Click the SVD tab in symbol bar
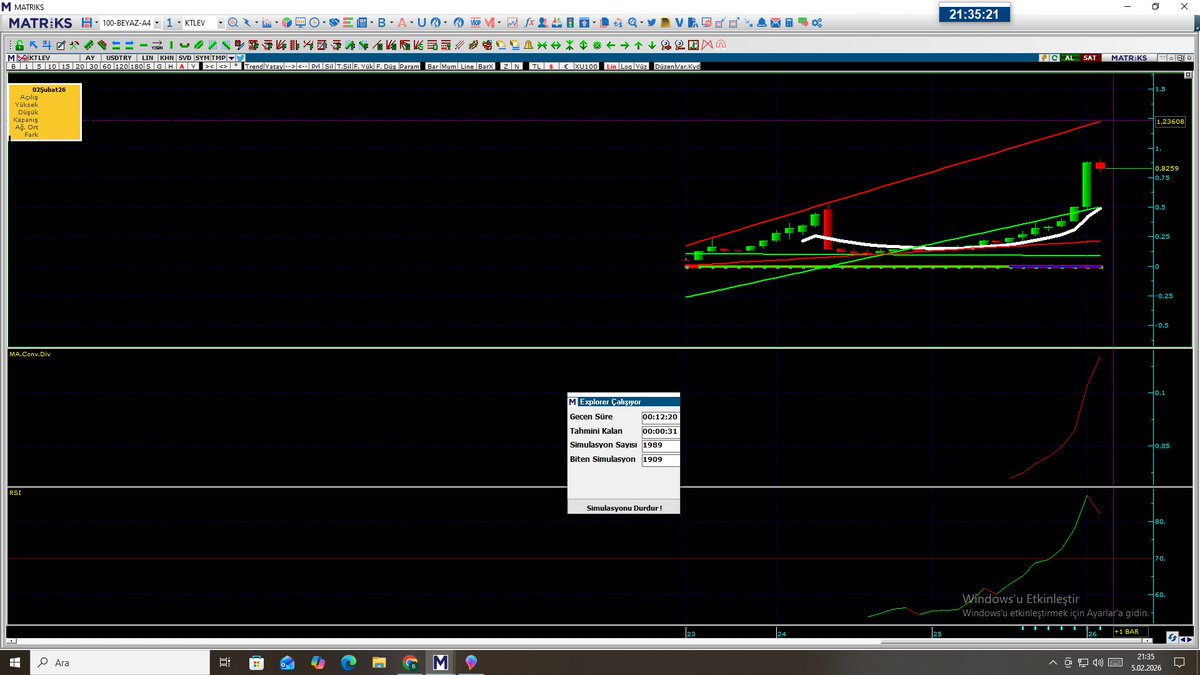1200x675 pixels. [x=185, y=58]
